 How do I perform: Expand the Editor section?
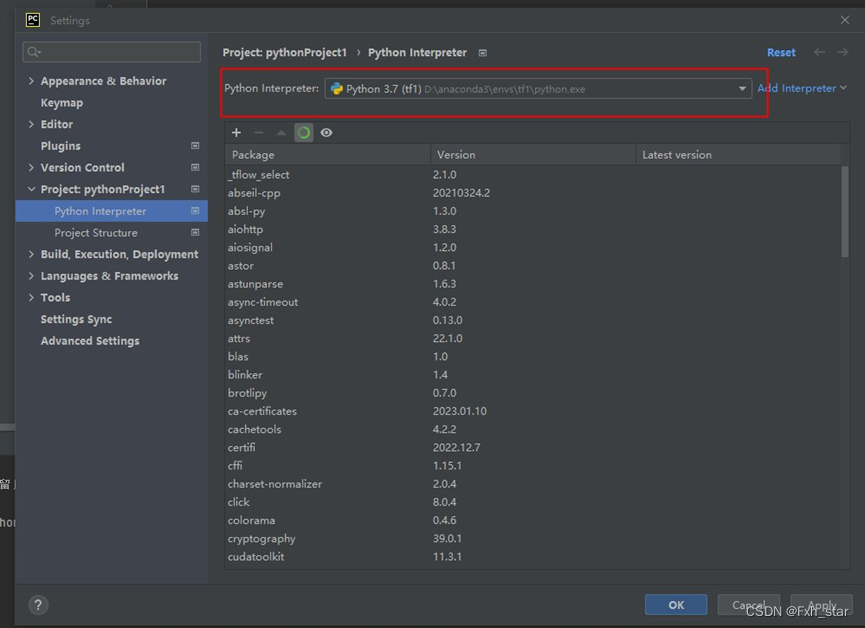click(x=31, y=124)
